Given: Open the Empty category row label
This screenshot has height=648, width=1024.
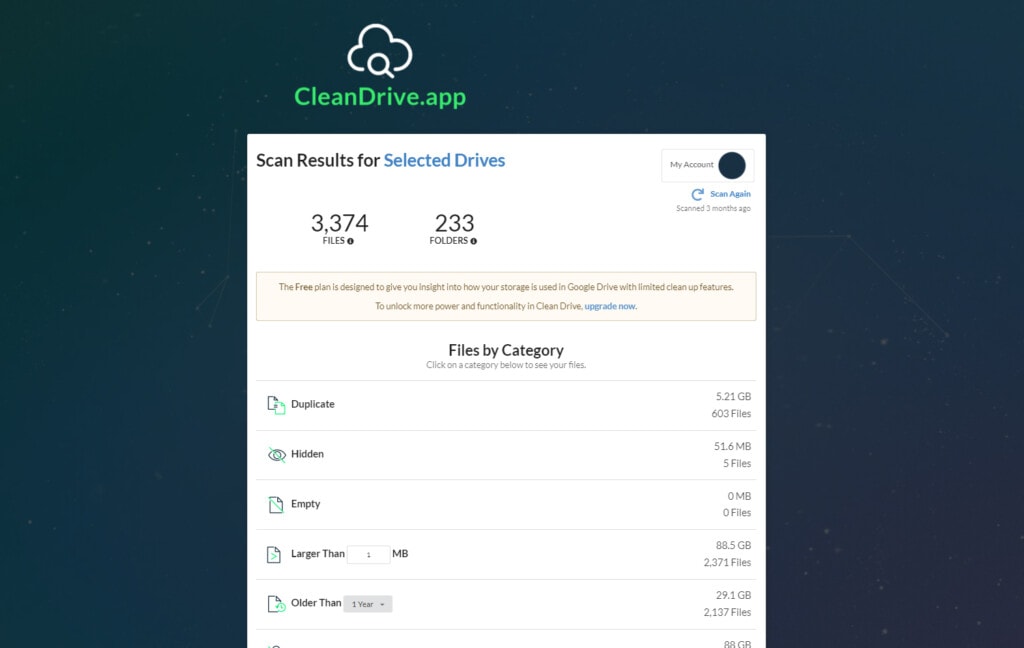Looking at the screenshot, I should (306, 504).
